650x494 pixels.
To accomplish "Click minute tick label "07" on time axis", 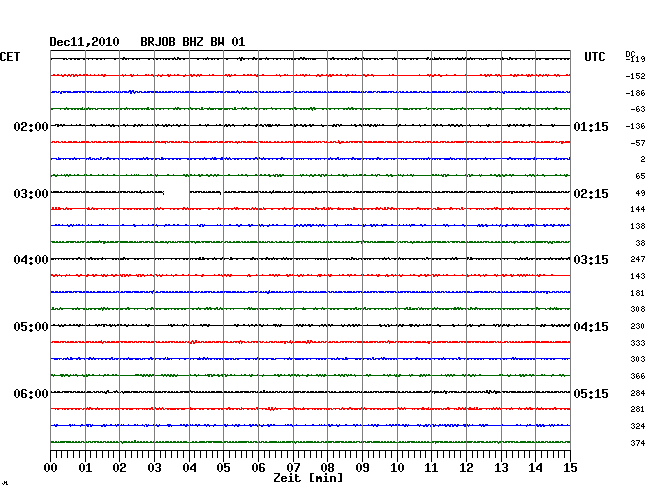I will click(293, 468).
